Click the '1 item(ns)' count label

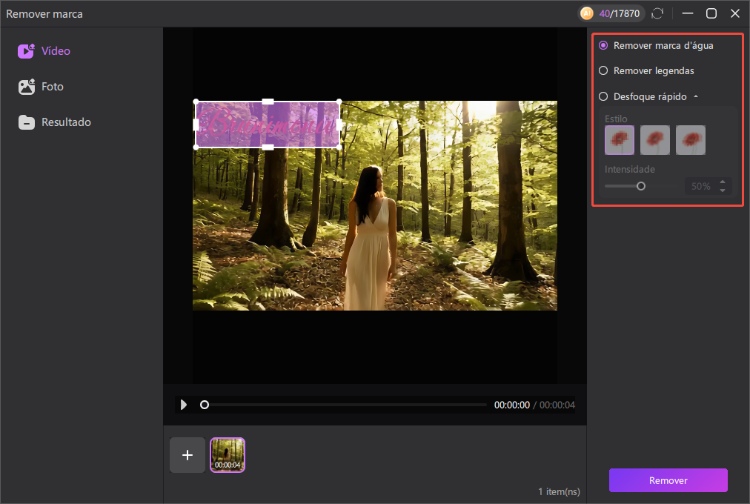559,492
